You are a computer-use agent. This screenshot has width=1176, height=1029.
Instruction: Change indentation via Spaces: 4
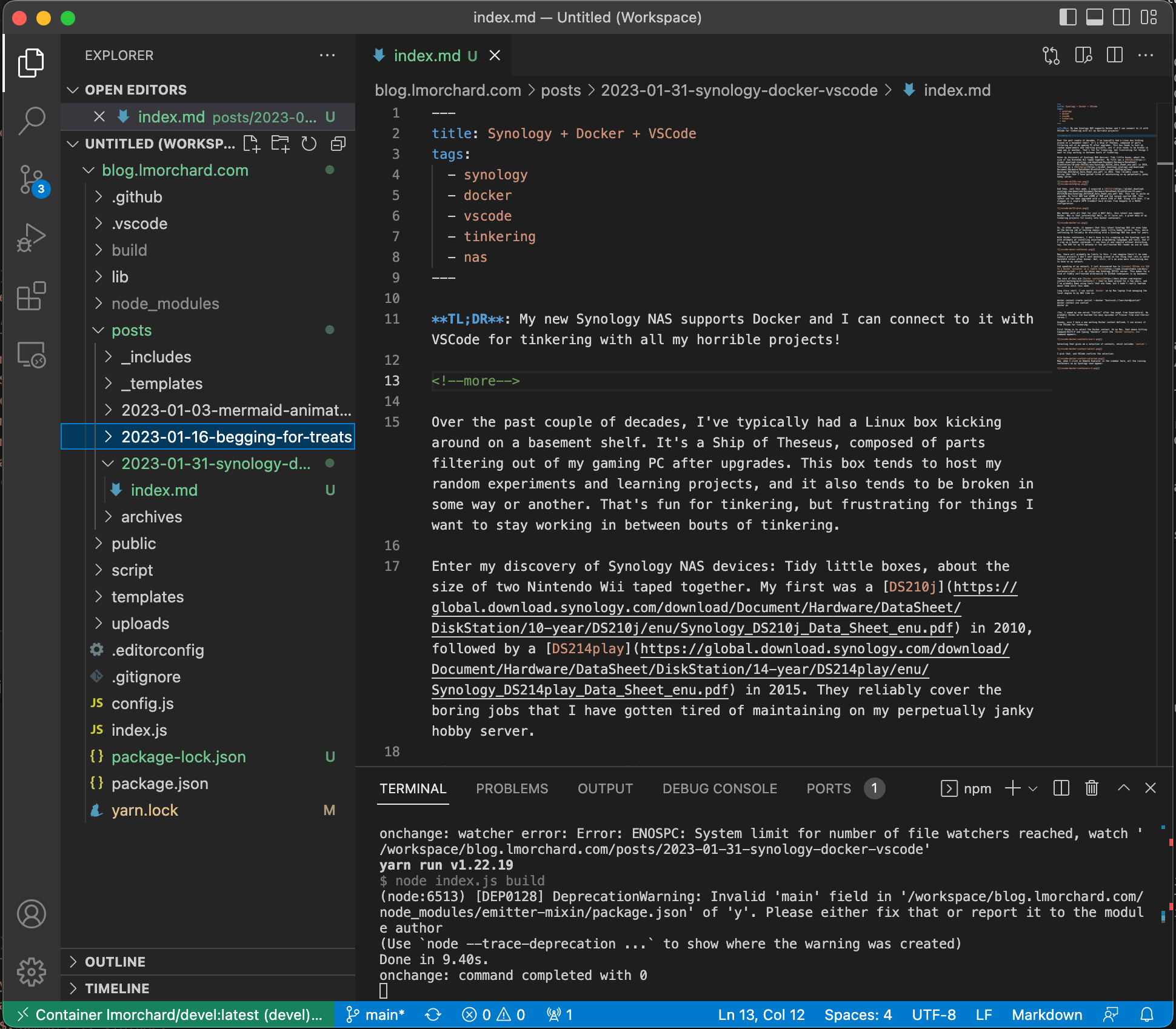(858, 1015)
